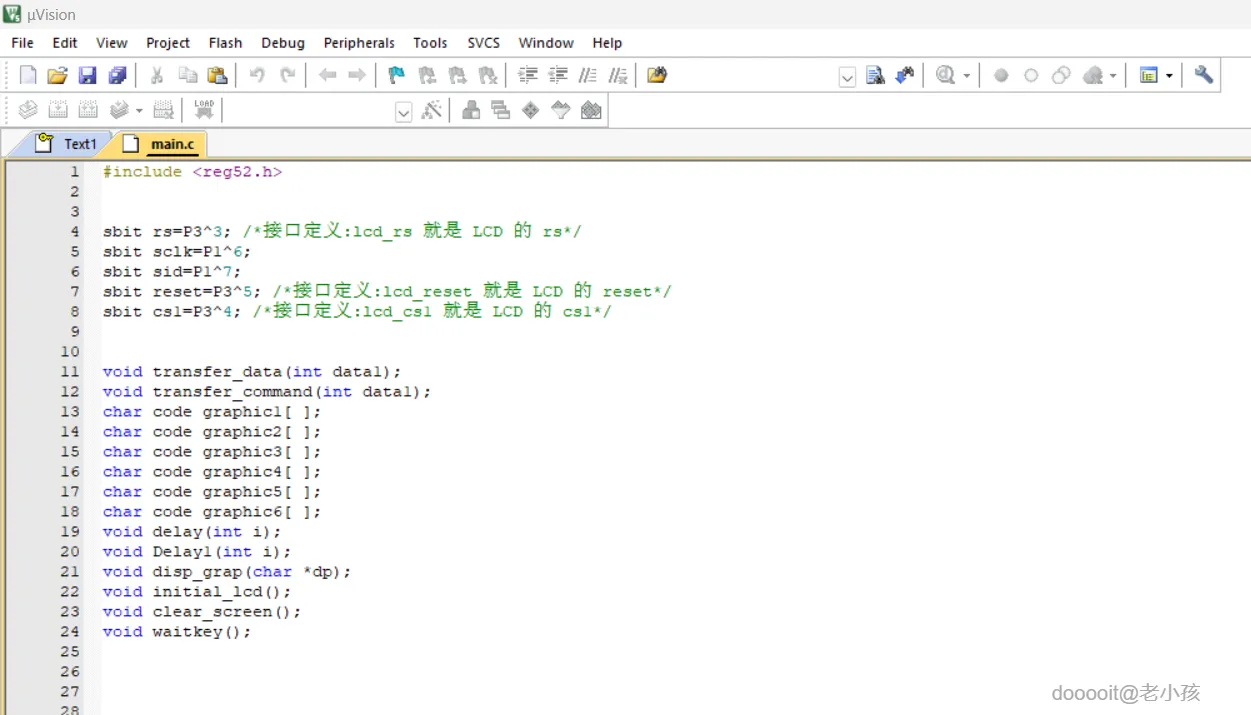1251x715 pixels.
Task: Create a new file with toolbar icon
Action: [x=28, y=75]
